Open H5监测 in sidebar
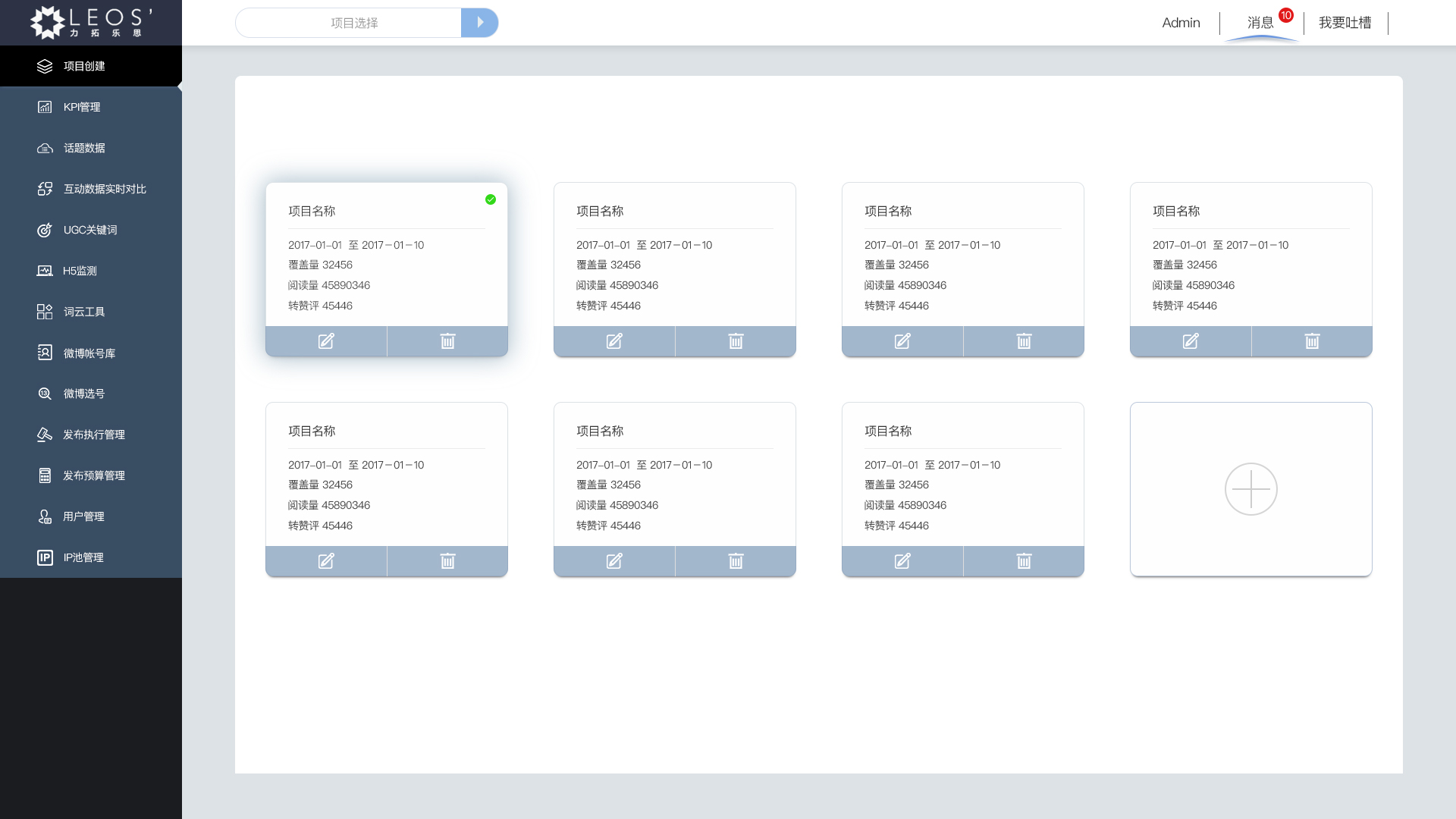 click(91, 271)
